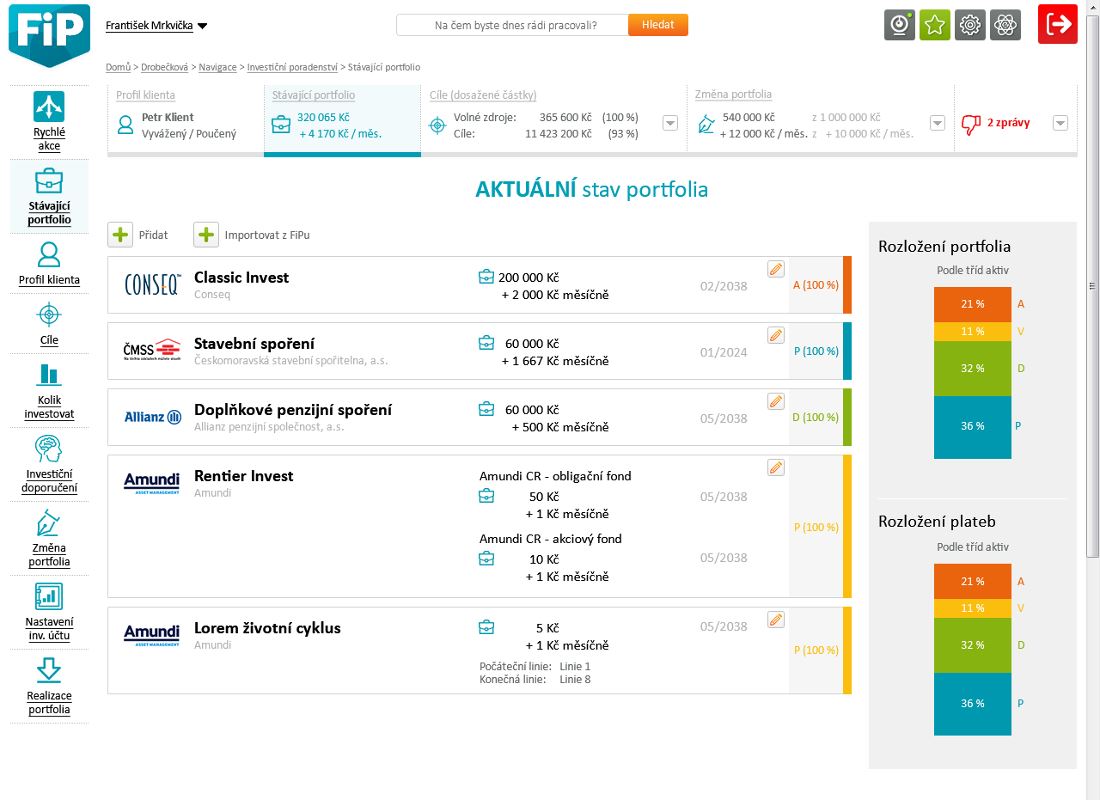Expand the František Mrkvička user dropdown
This screenshot has height=800, width=1100.
coord(202,26)
